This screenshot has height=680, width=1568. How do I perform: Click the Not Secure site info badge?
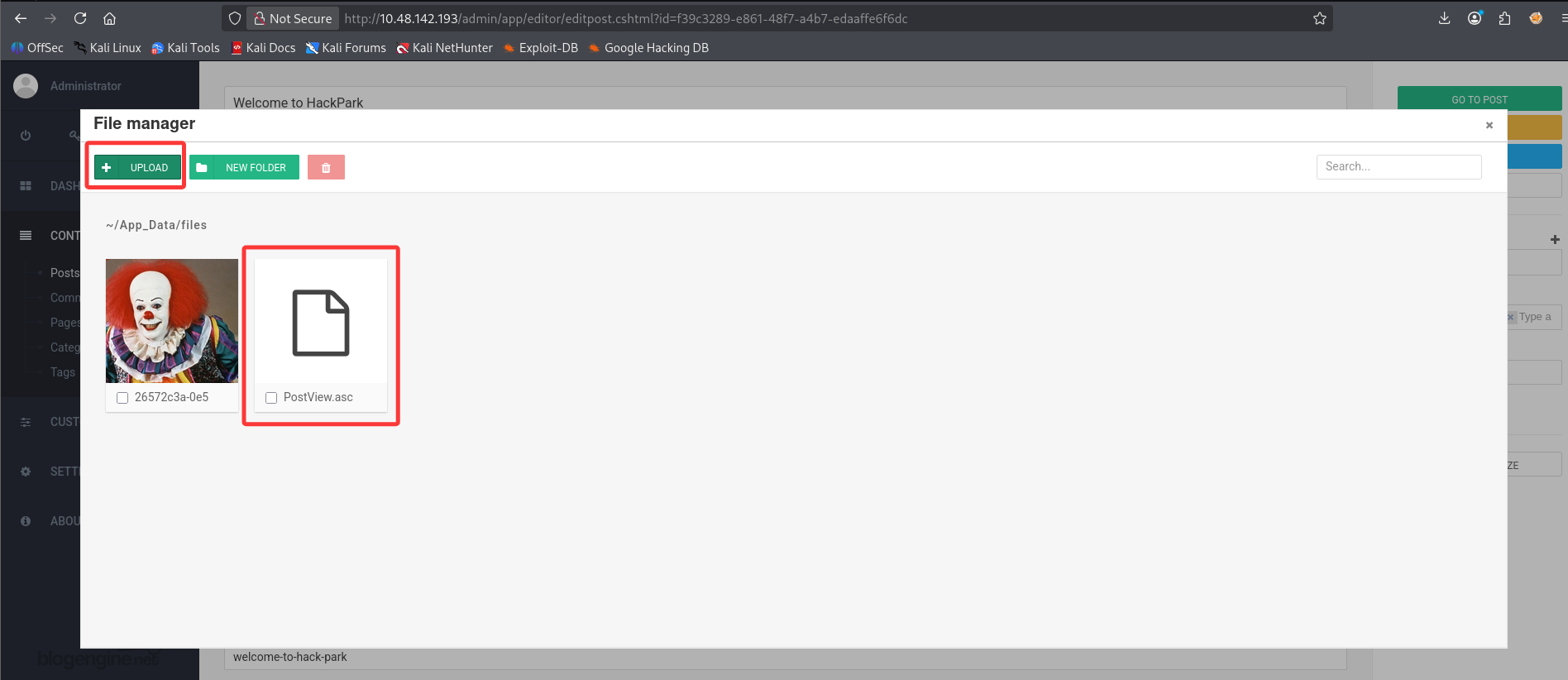coord(293,18)
